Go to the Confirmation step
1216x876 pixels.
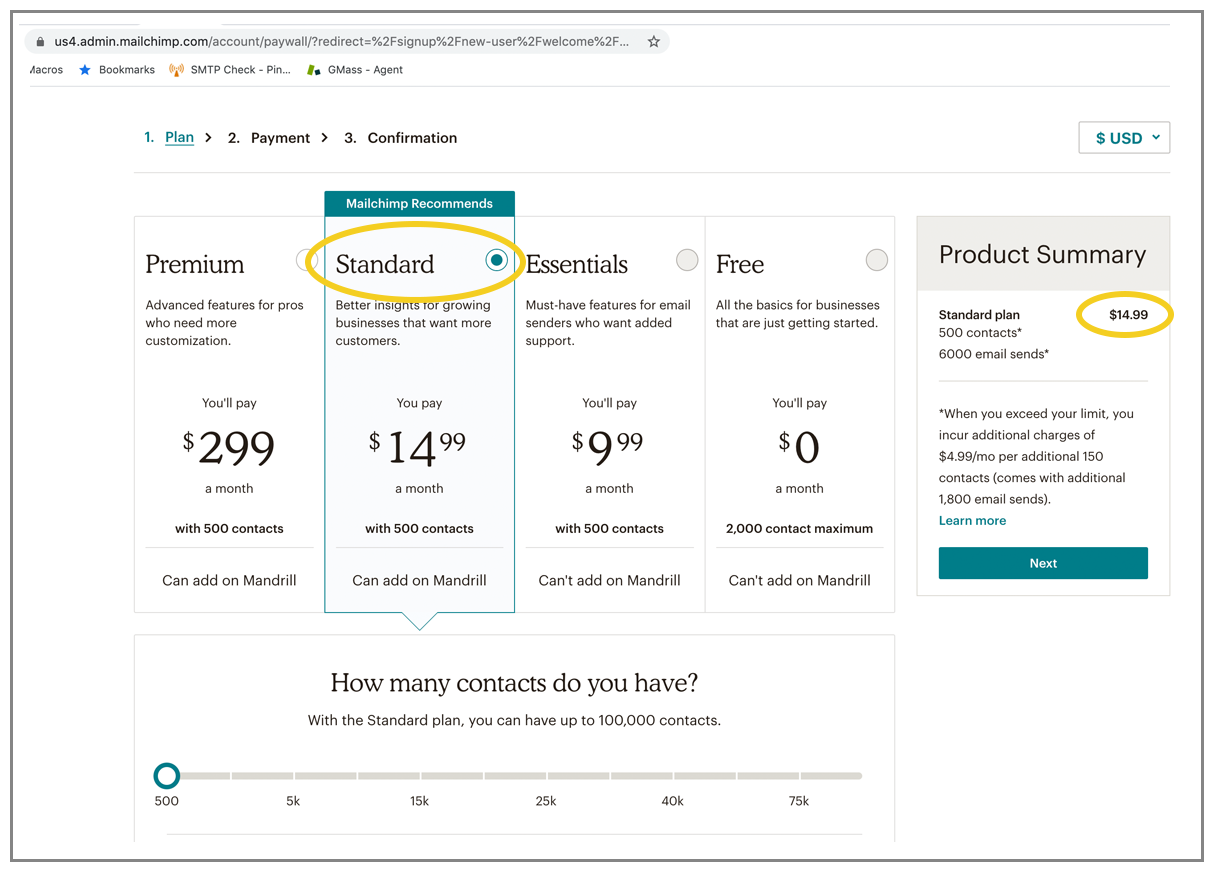[x=412, y=138]
